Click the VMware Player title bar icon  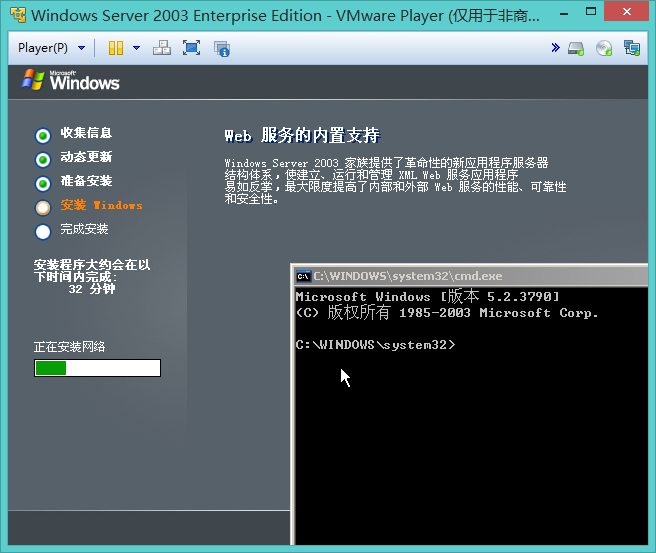18,15
